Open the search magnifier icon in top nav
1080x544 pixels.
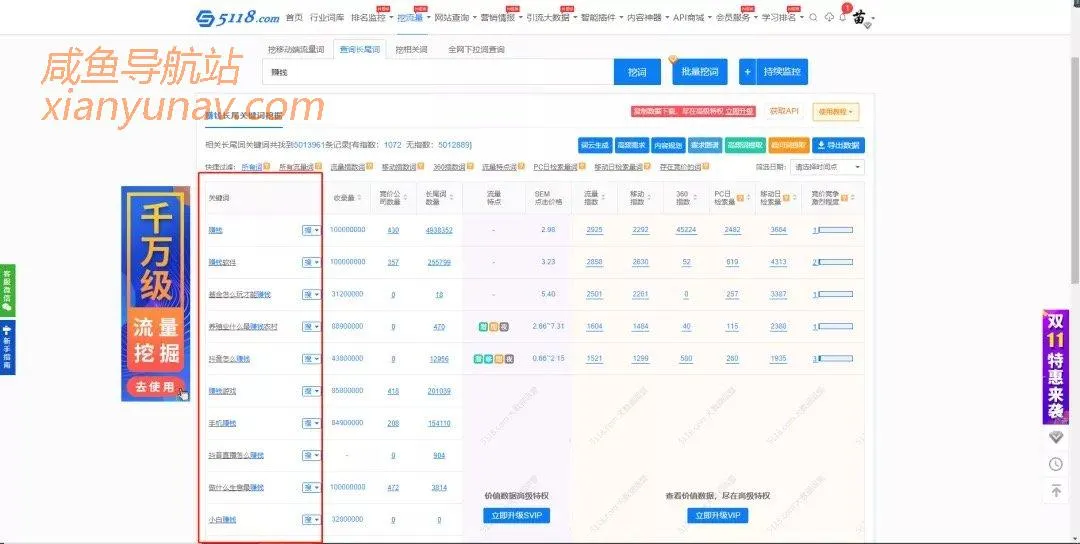[x=813, y=17]
